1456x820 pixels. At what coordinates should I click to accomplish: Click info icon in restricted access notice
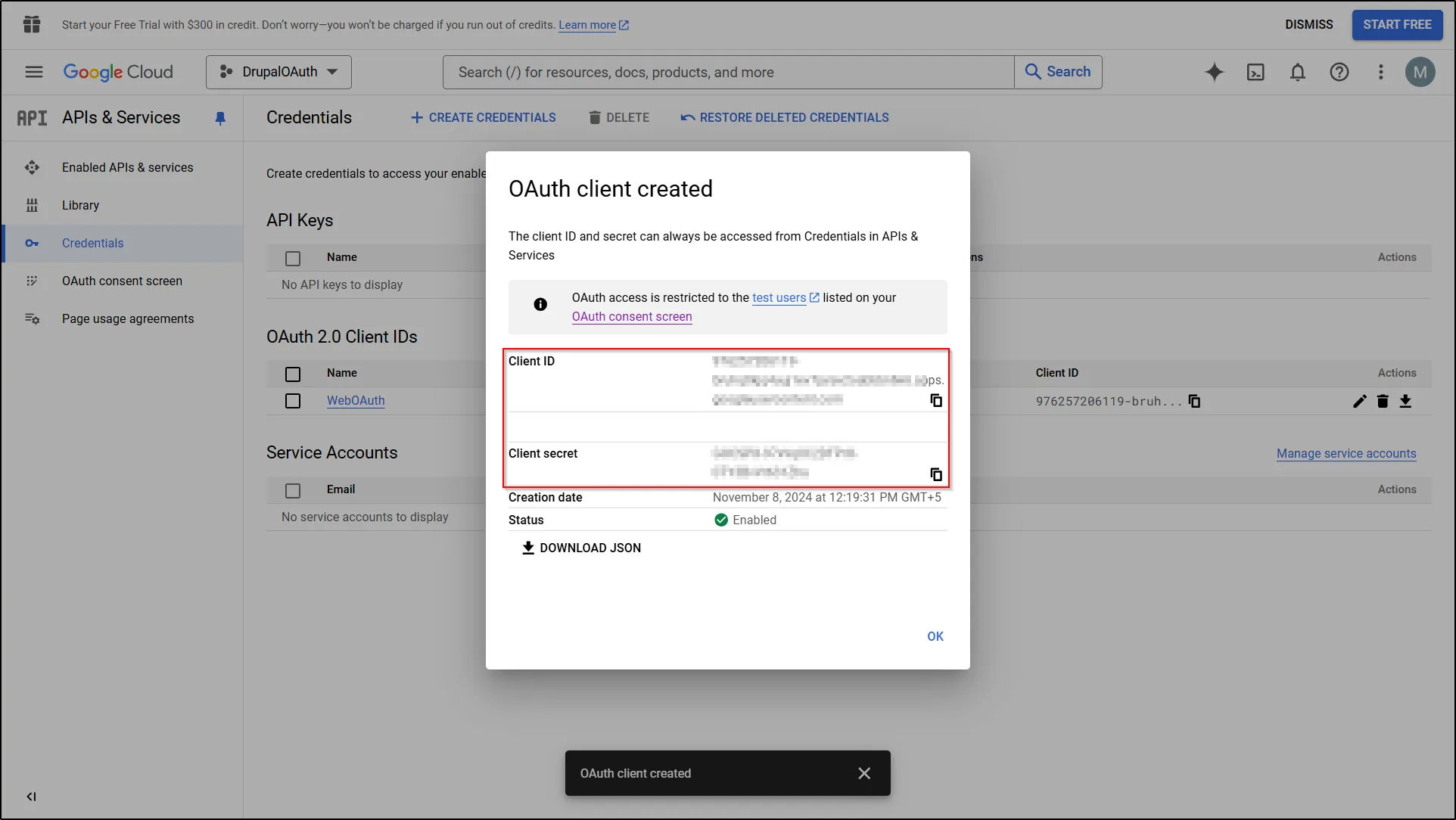coord(540,304)
